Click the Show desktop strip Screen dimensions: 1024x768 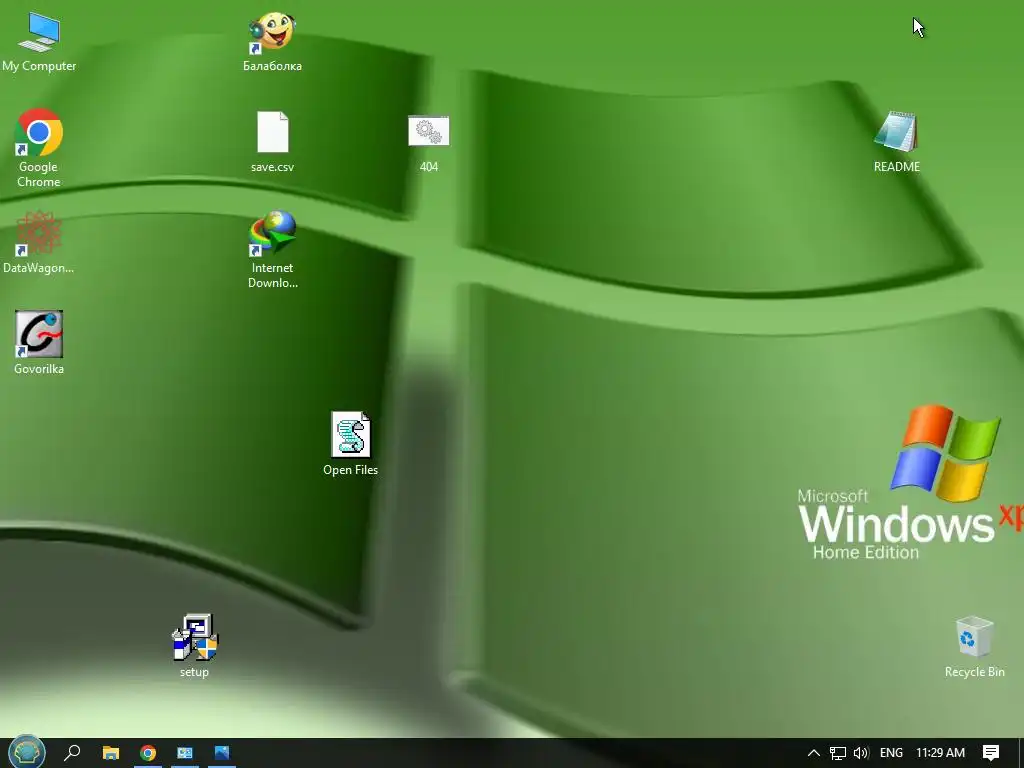[x=1021, y=753]
